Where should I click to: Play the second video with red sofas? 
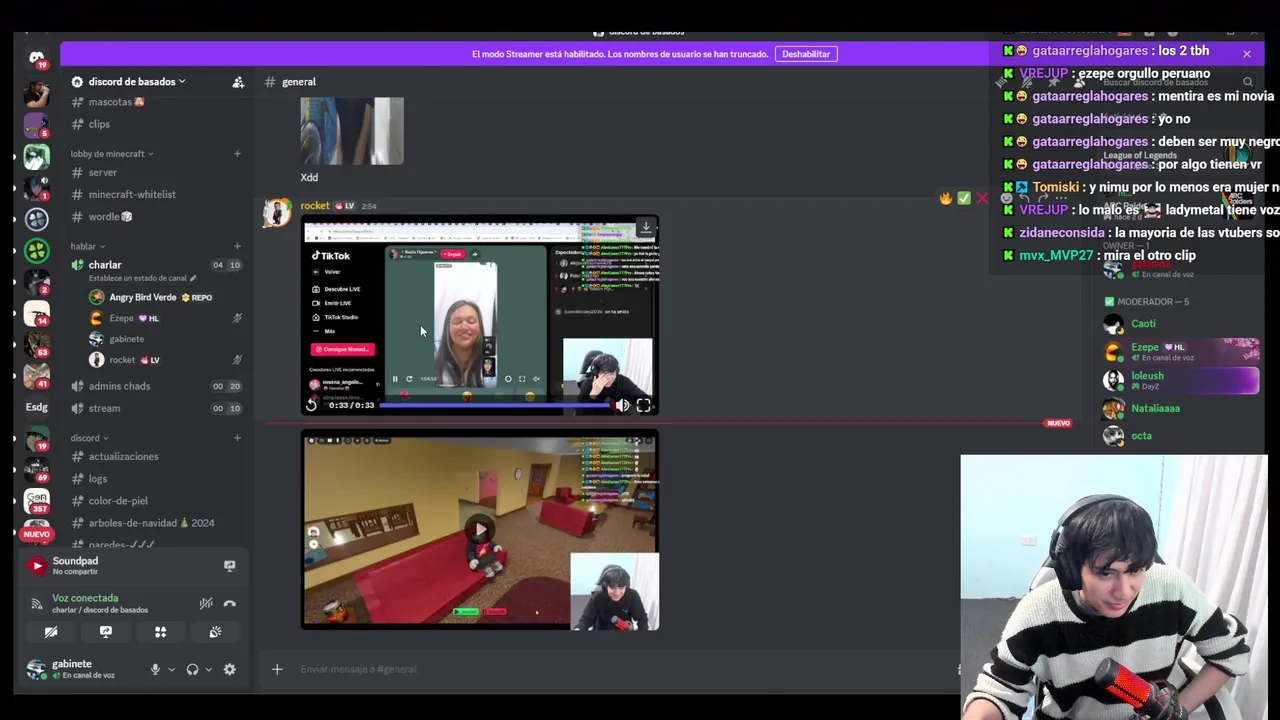pyautogui.click(x=480, y=530)
